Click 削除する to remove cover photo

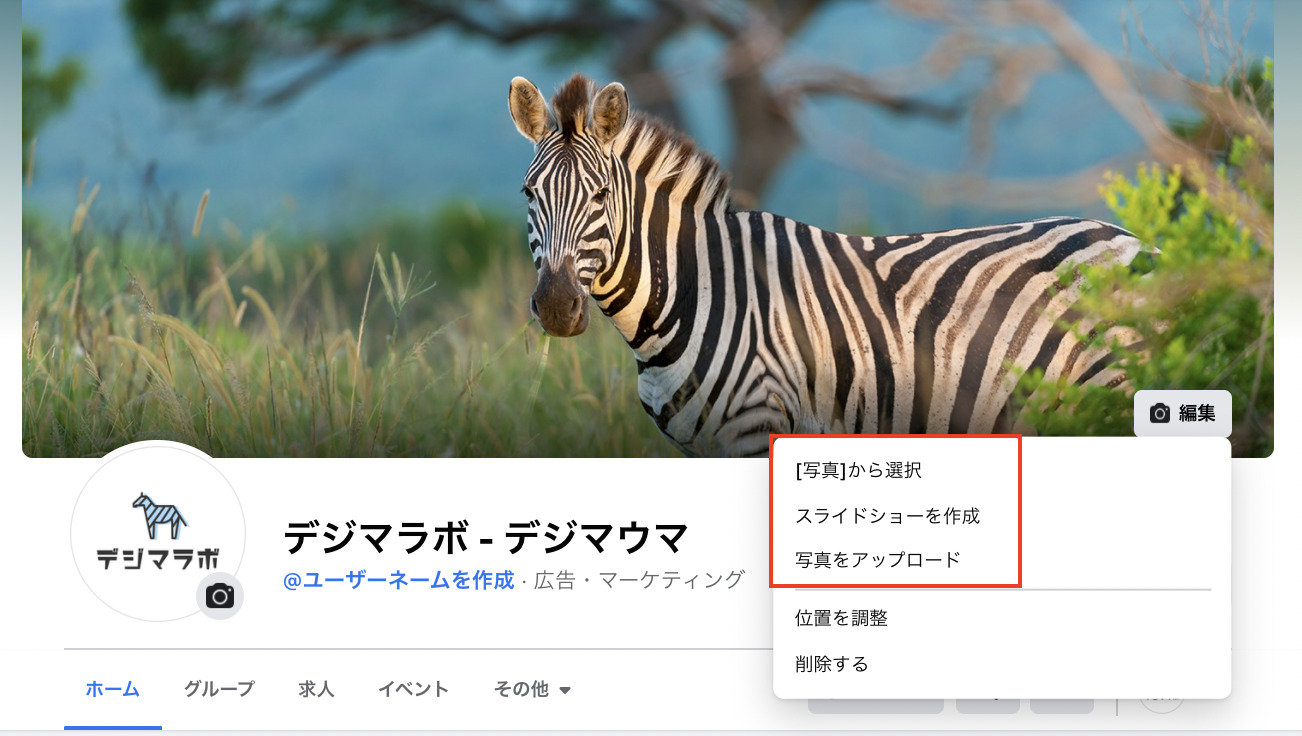[831, 664]
